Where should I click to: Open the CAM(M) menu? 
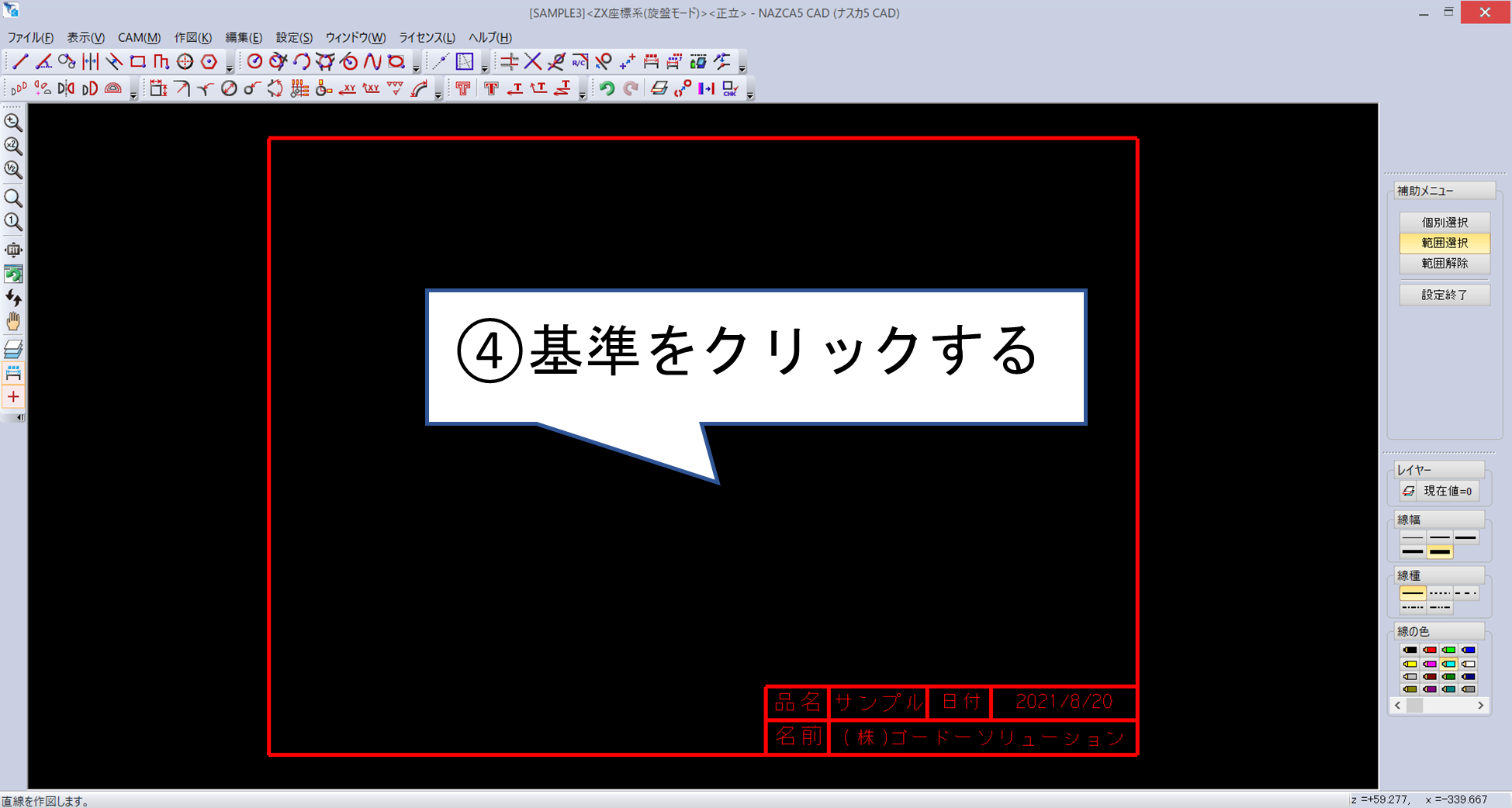tap(139, 37)
